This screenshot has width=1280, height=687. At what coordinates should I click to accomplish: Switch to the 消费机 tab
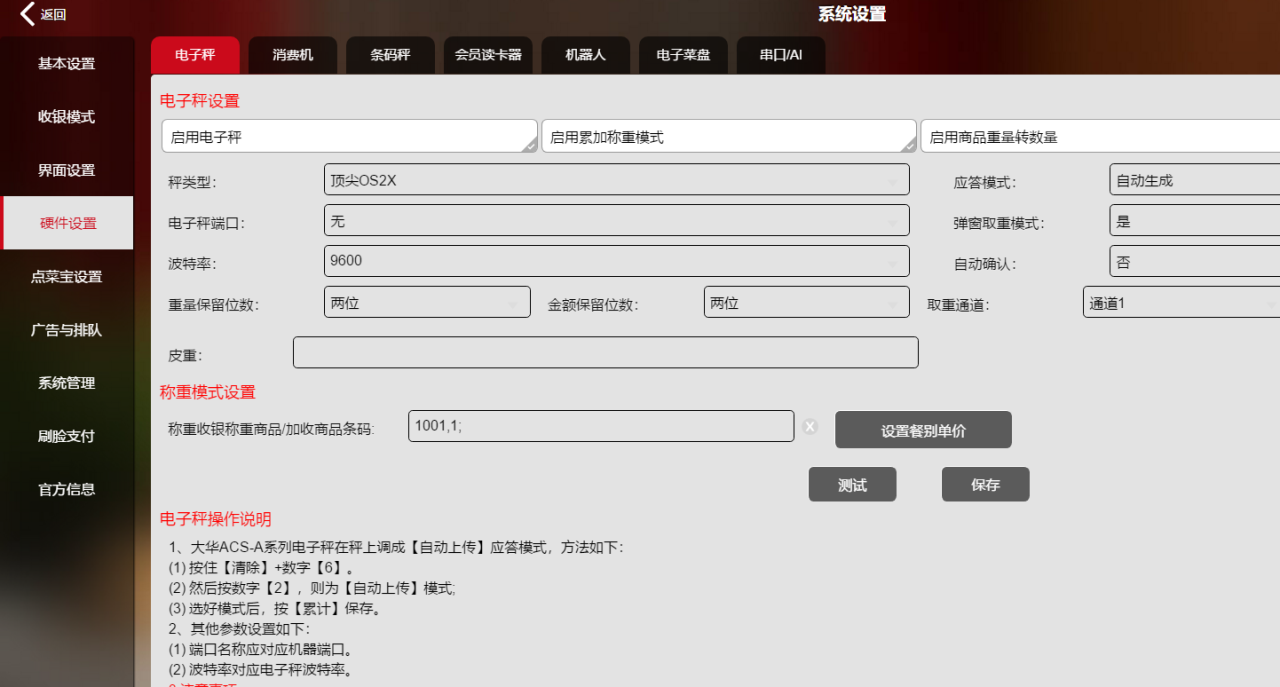pyautogui.click(x=293, y=55)
